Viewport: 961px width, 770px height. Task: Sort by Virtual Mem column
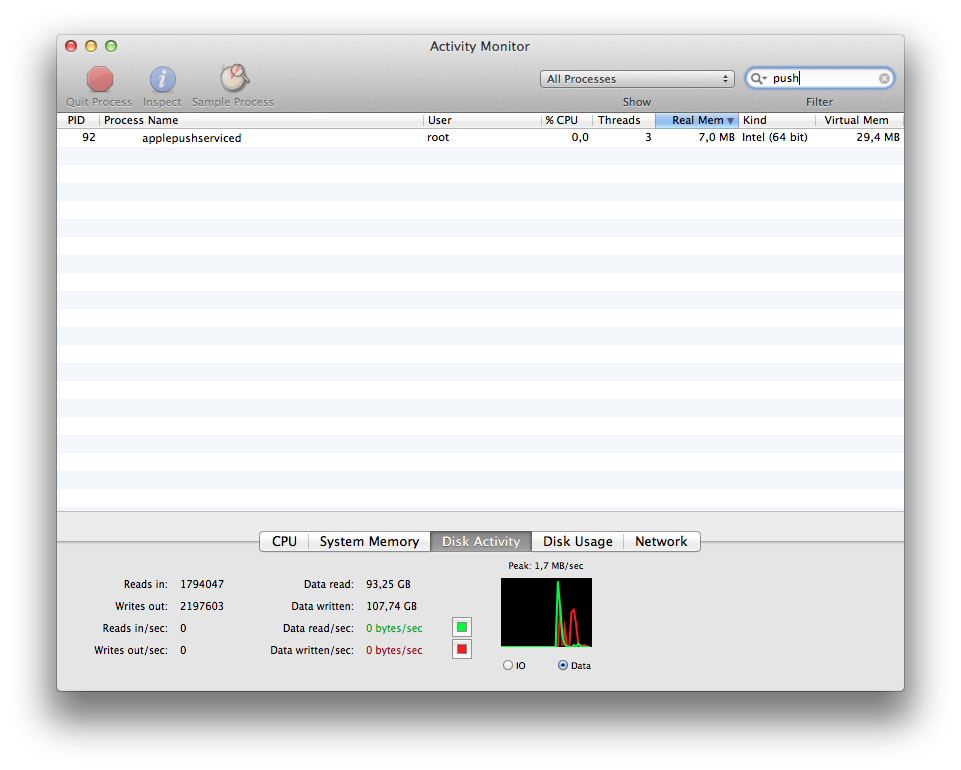pyautogui.click(x=859, y=120)
